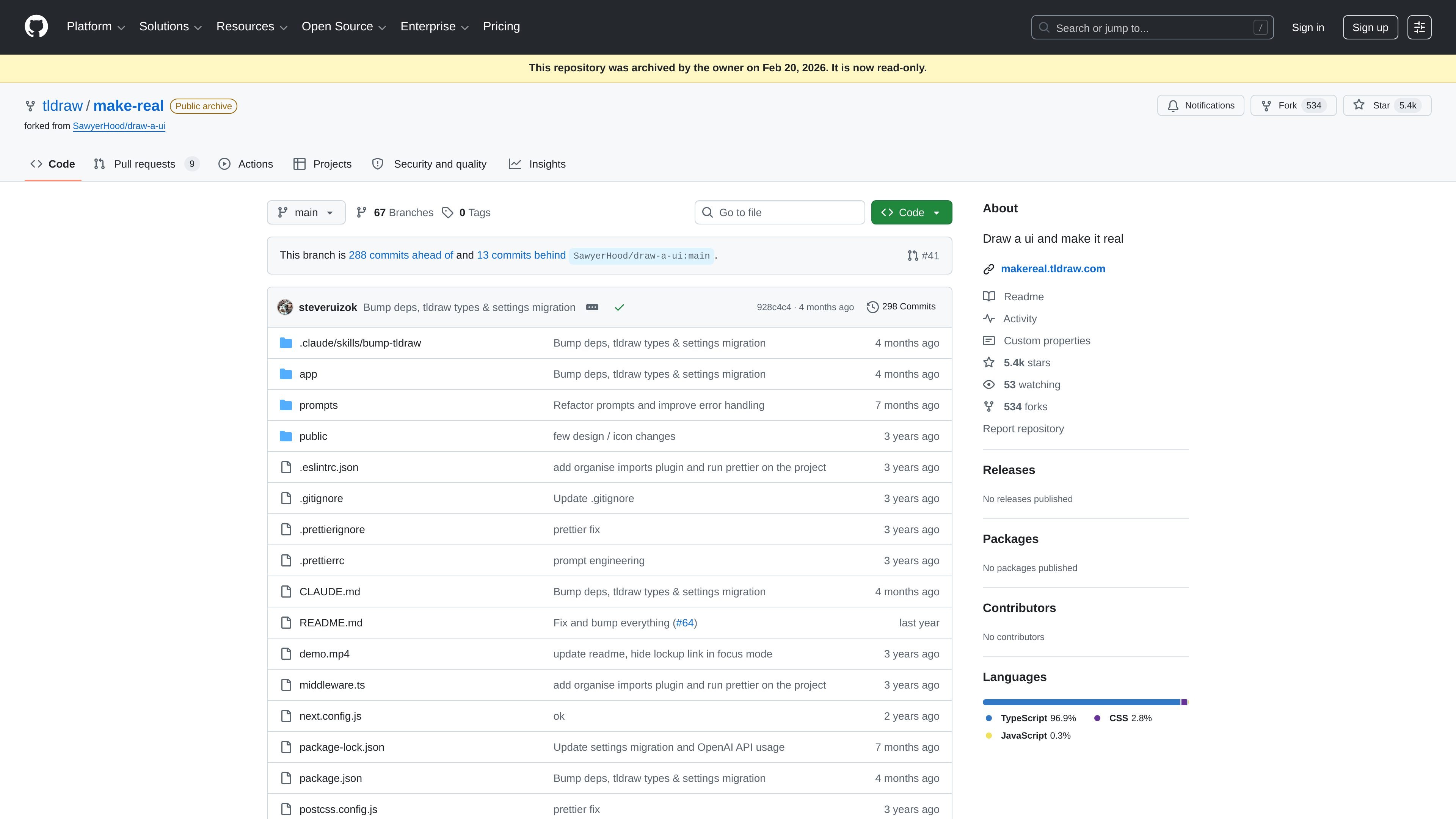Expand the Platform menu
Viewport: 1456px width, 819px height.
coord(96,27)
